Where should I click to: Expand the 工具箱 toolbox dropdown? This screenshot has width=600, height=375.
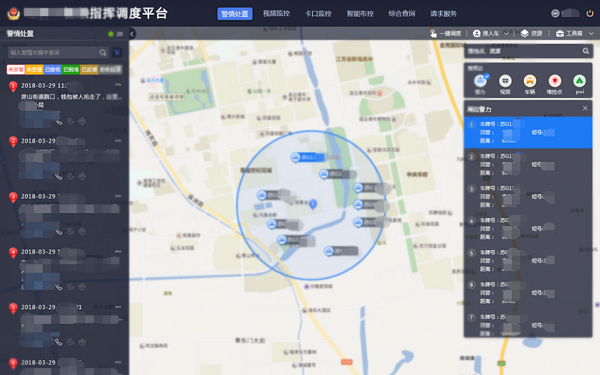click(591, 34)
